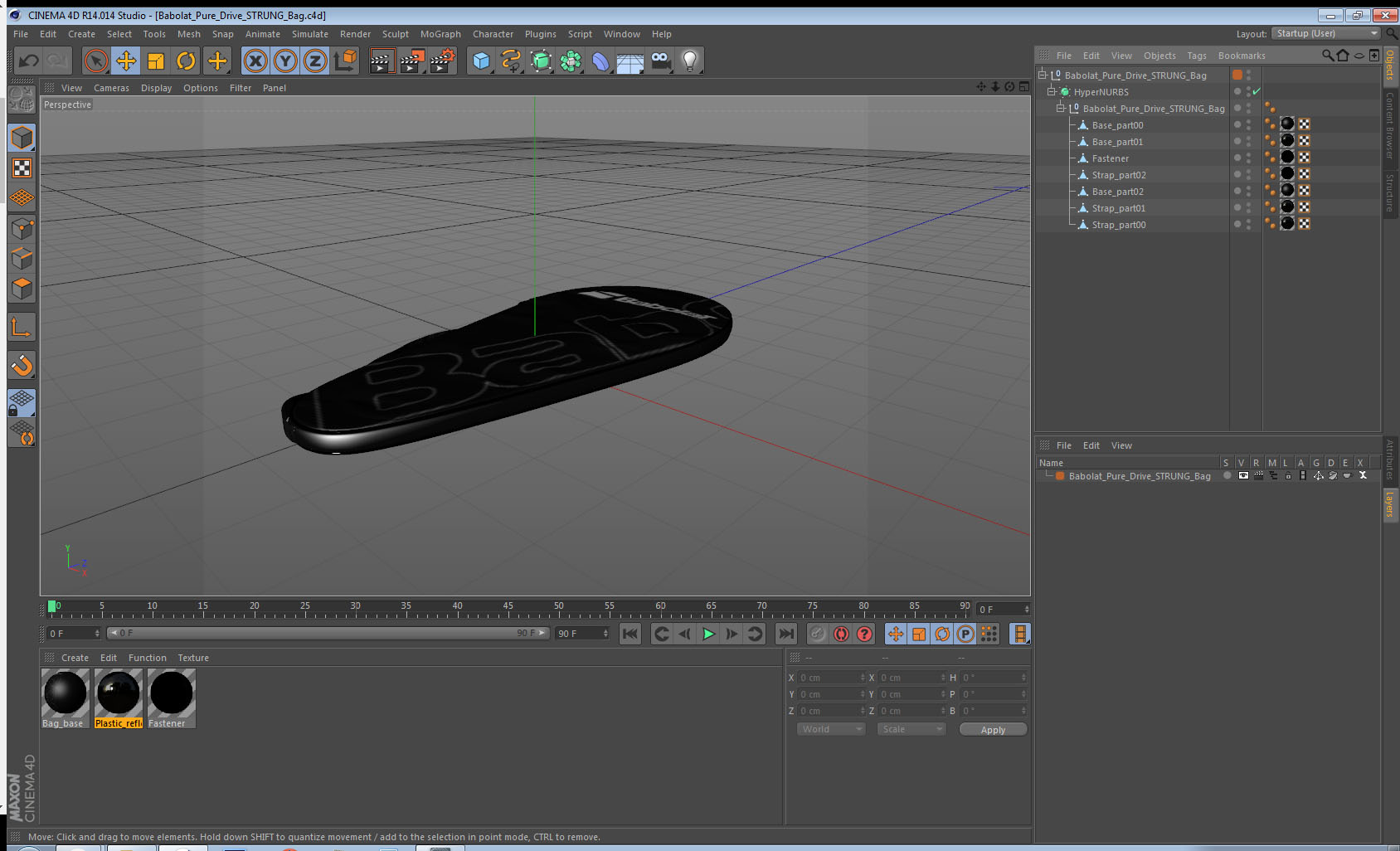Select the Fastener object
Viewport: 1400px width, 851px height.
tap(1110, 158)
